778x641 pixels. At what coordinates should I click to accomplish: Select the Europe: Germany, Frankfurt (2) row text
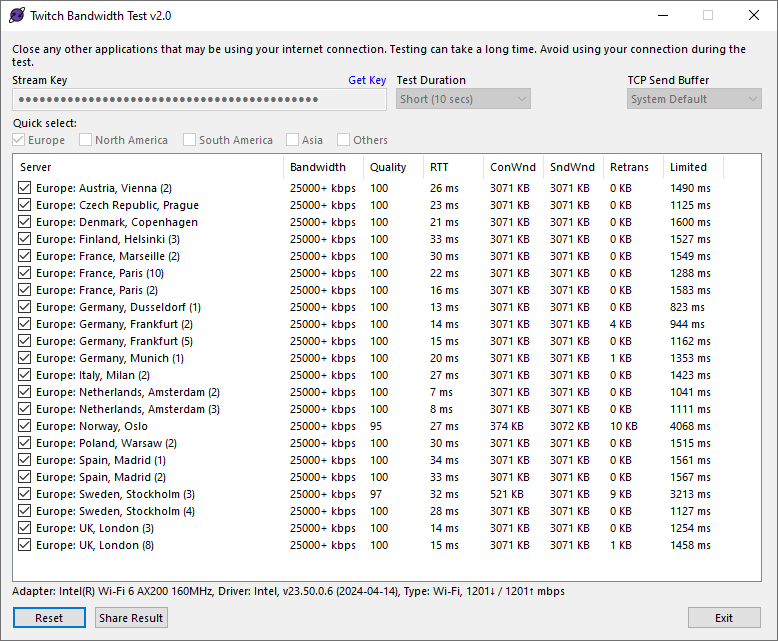pyautogui.click(x=114, y=324)
